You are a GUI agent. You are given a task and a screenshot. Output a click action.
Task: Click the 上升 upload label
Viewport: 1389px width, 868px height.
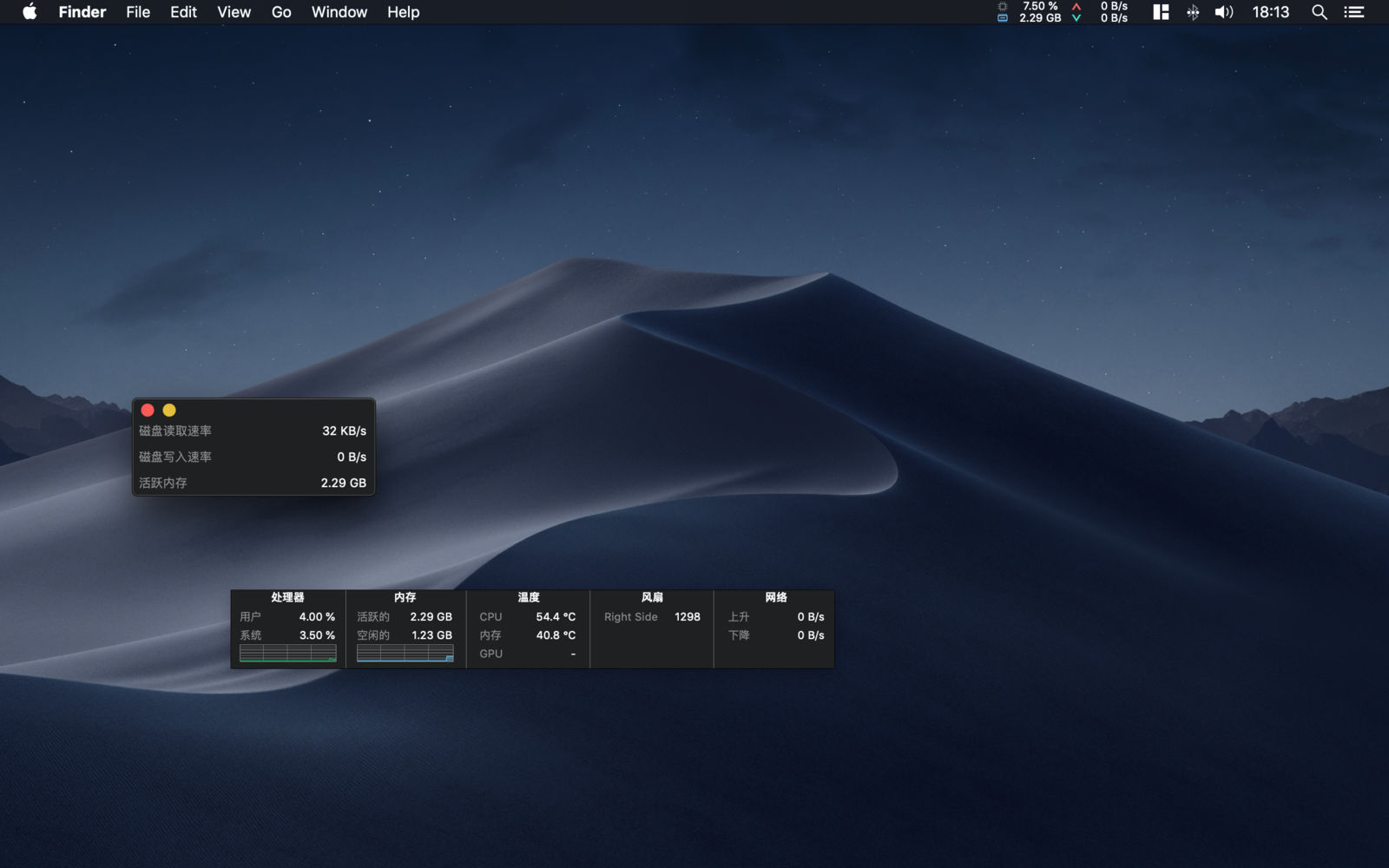(739, 616)
